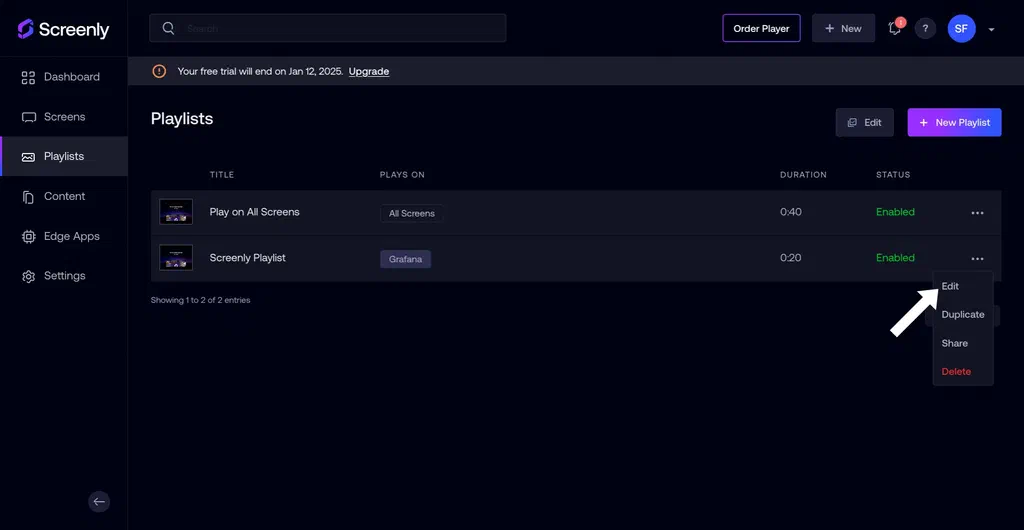Click the Content files icon

click(x=28, y=197)
